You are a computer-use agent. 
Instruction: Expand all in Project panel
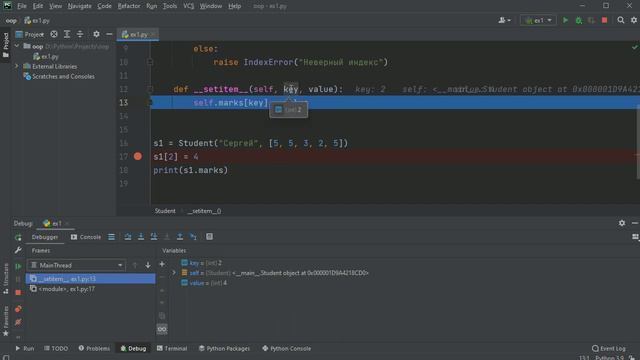67,34
